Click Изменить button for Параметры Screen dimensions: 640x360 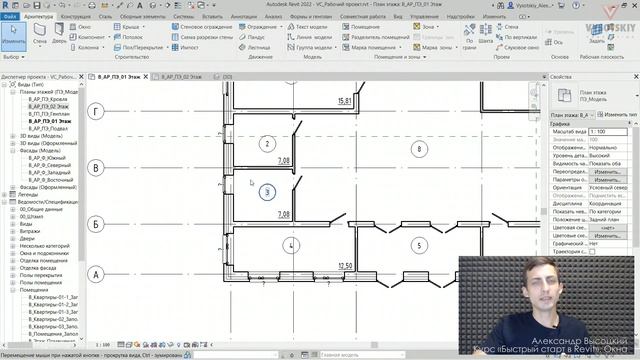tap(607, 180)
